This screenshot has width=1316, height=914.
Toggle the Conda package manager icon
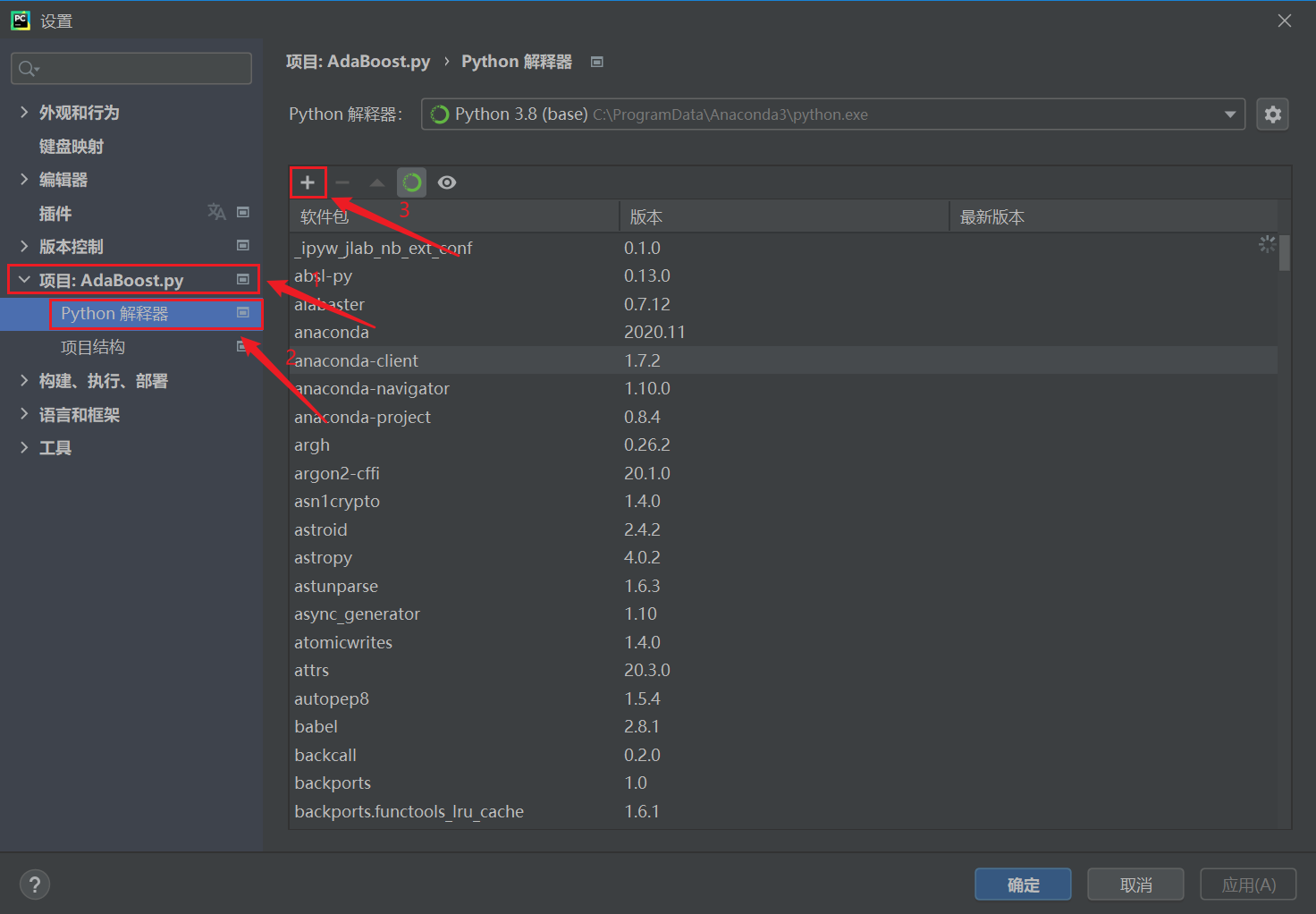(412, 182)
